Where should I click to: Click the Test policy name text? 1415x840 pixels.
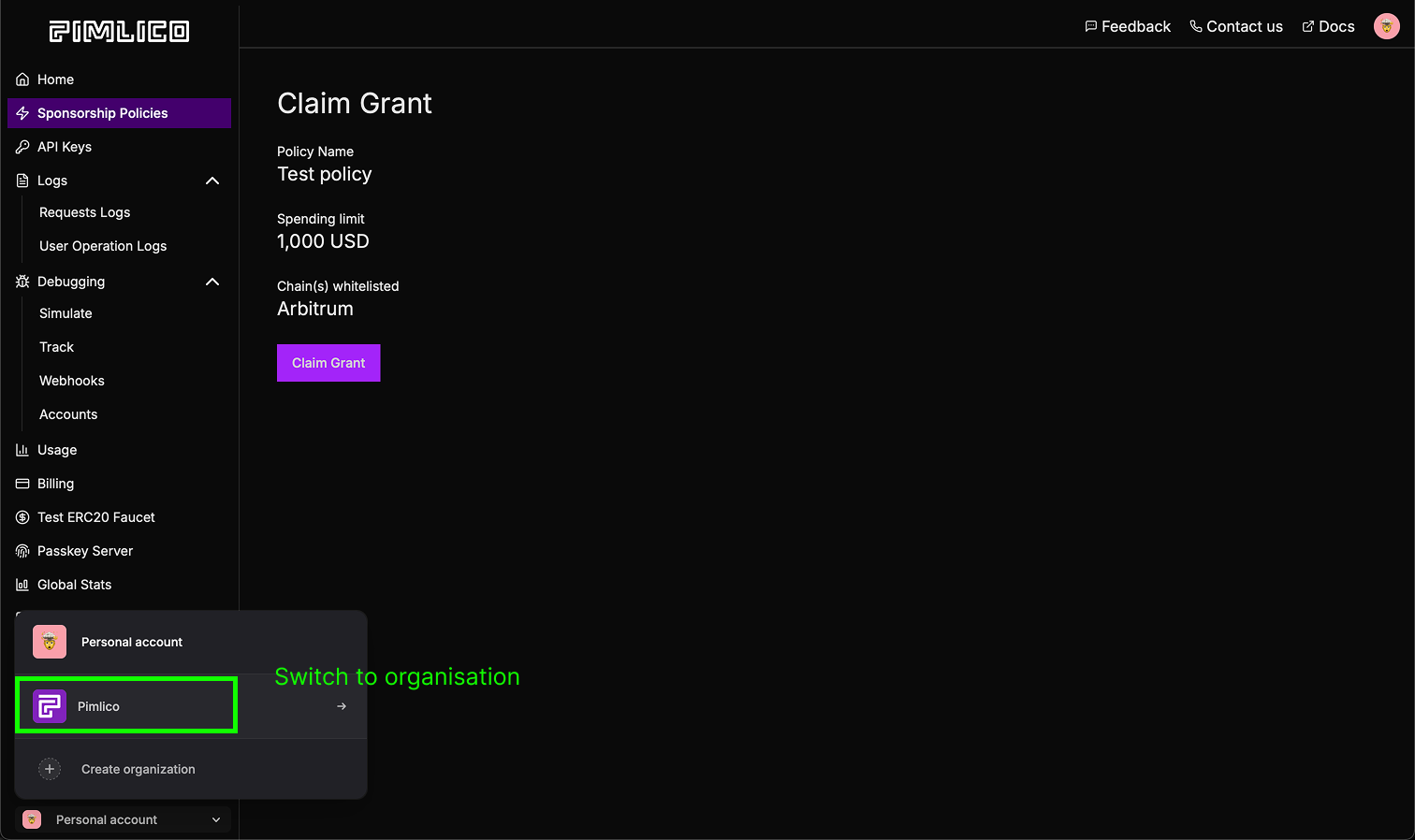325,174
